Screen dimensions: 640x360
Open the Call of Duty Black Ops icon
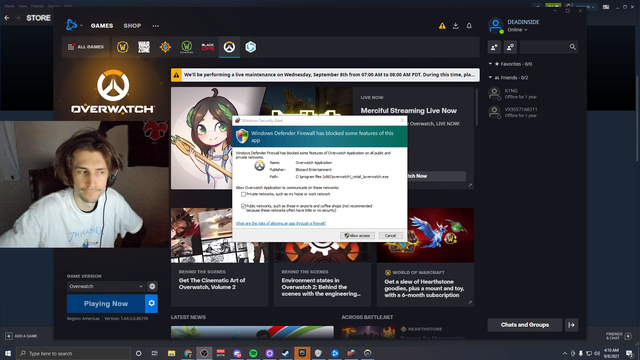coord(208,47)
